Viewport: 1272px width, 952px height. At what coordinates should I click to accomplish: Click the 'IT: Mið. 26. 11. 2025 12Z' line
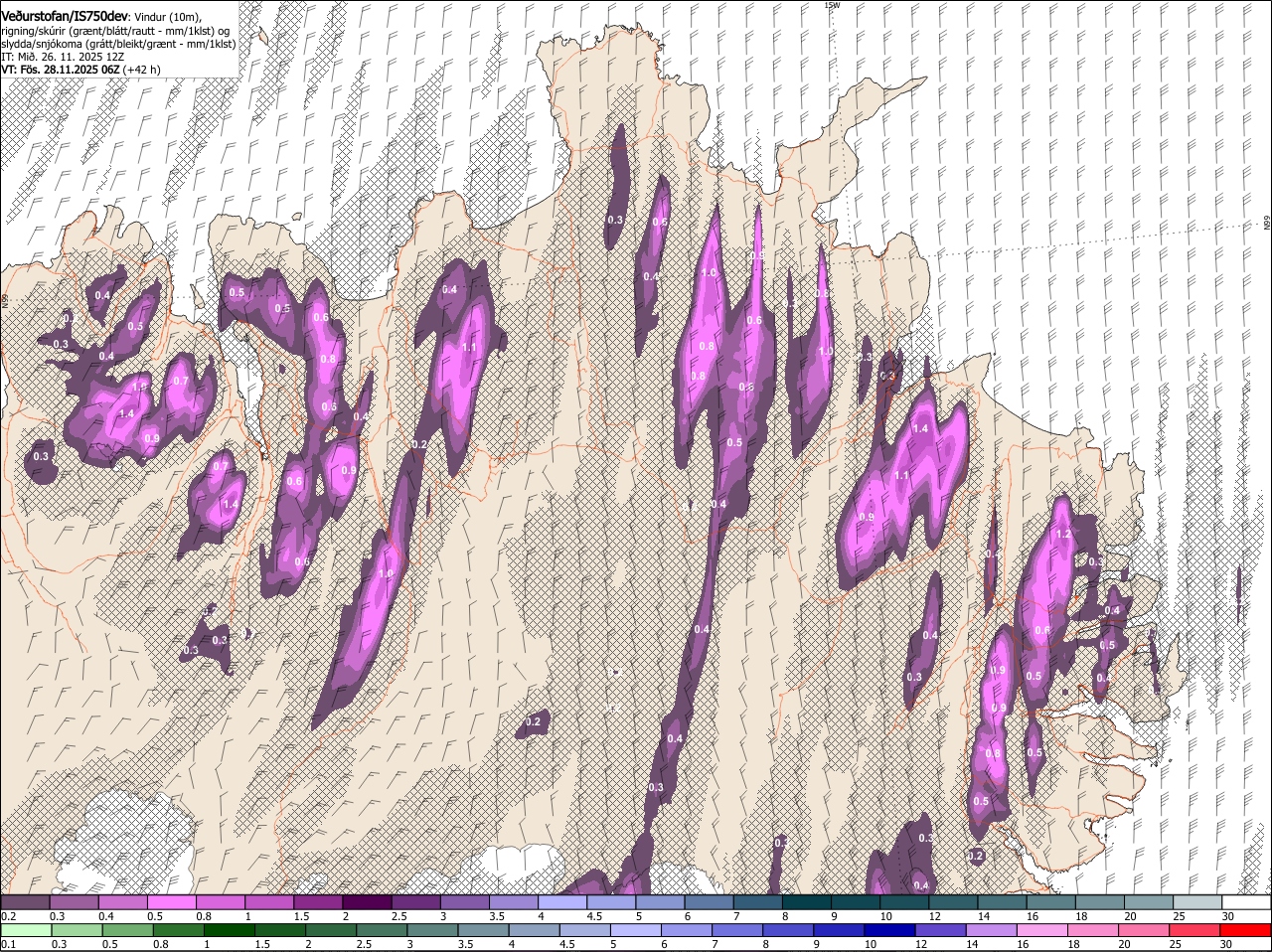pos(63,57)
